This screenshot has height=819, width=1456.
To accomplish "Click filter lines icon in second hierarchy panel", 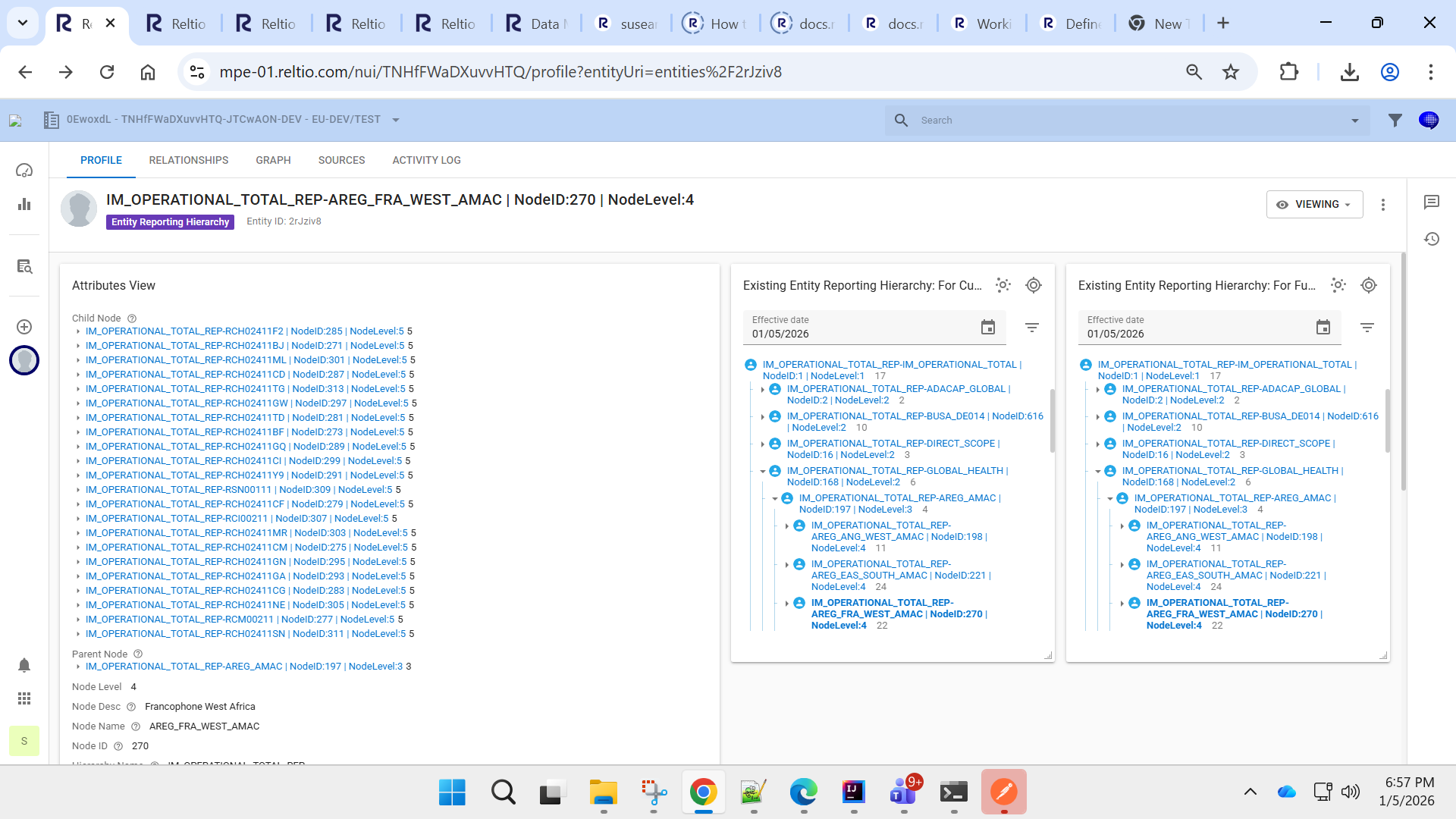I will (1367, 328).
